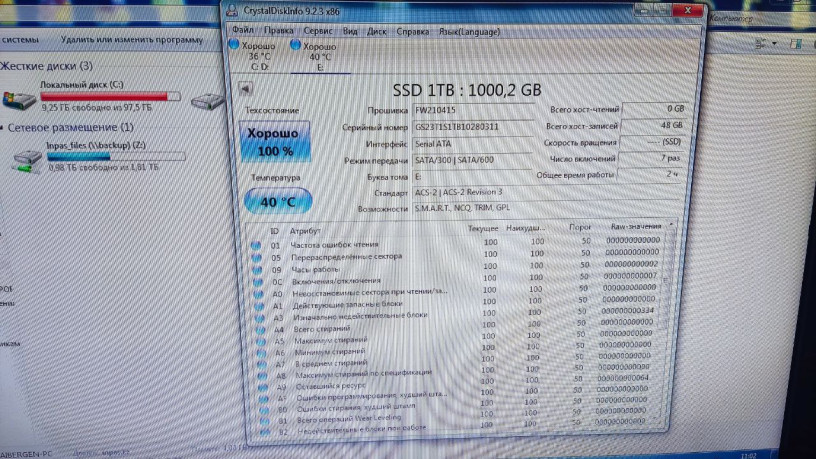Click the status icon of attribute 05
The height and width of the screenshot is (459, 816).
(x=257, y=258)
